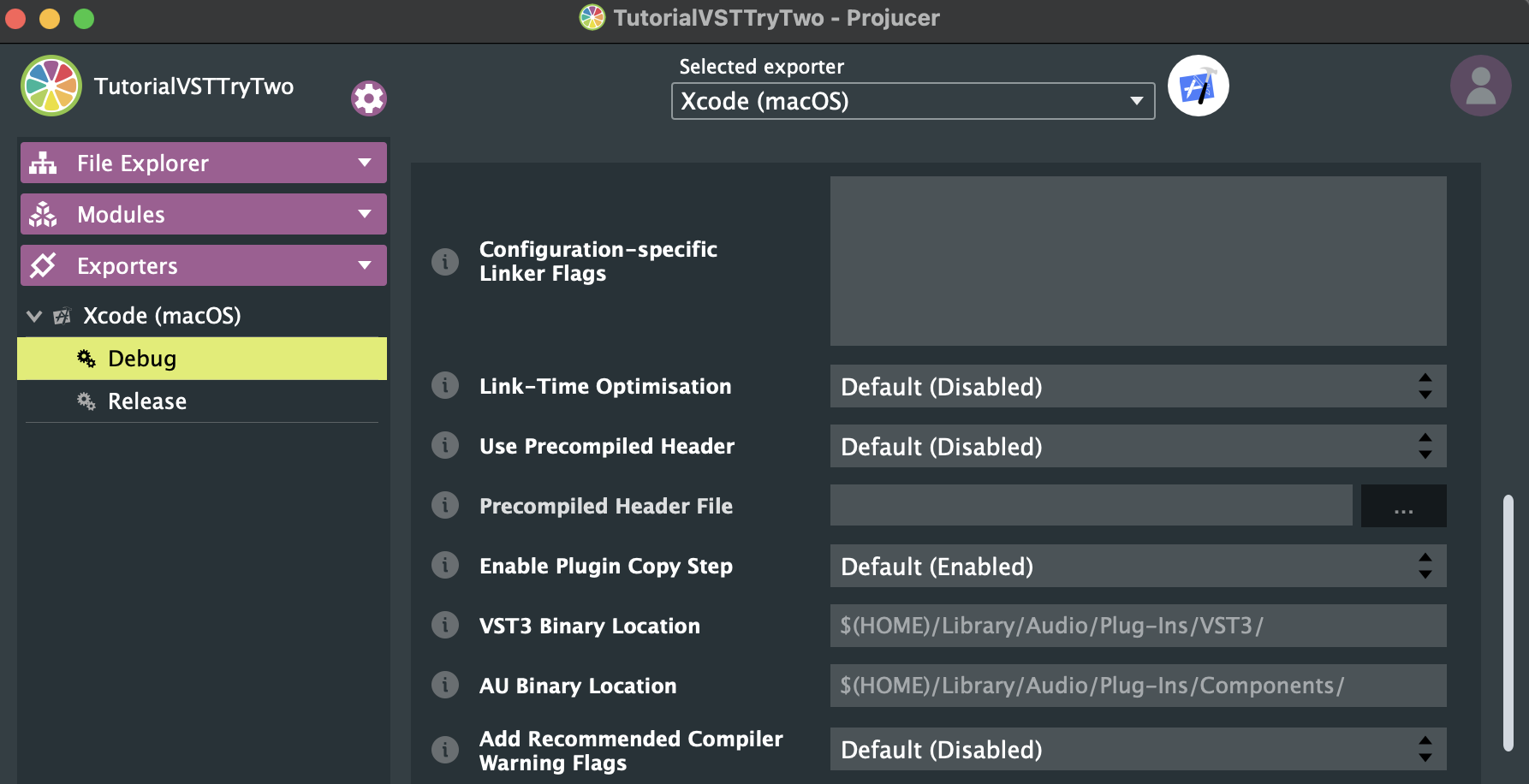This screenshot has height=784, width=1529.
Task: Collapse the Xcode (macOS) tree node
Action: click(34, 316)
